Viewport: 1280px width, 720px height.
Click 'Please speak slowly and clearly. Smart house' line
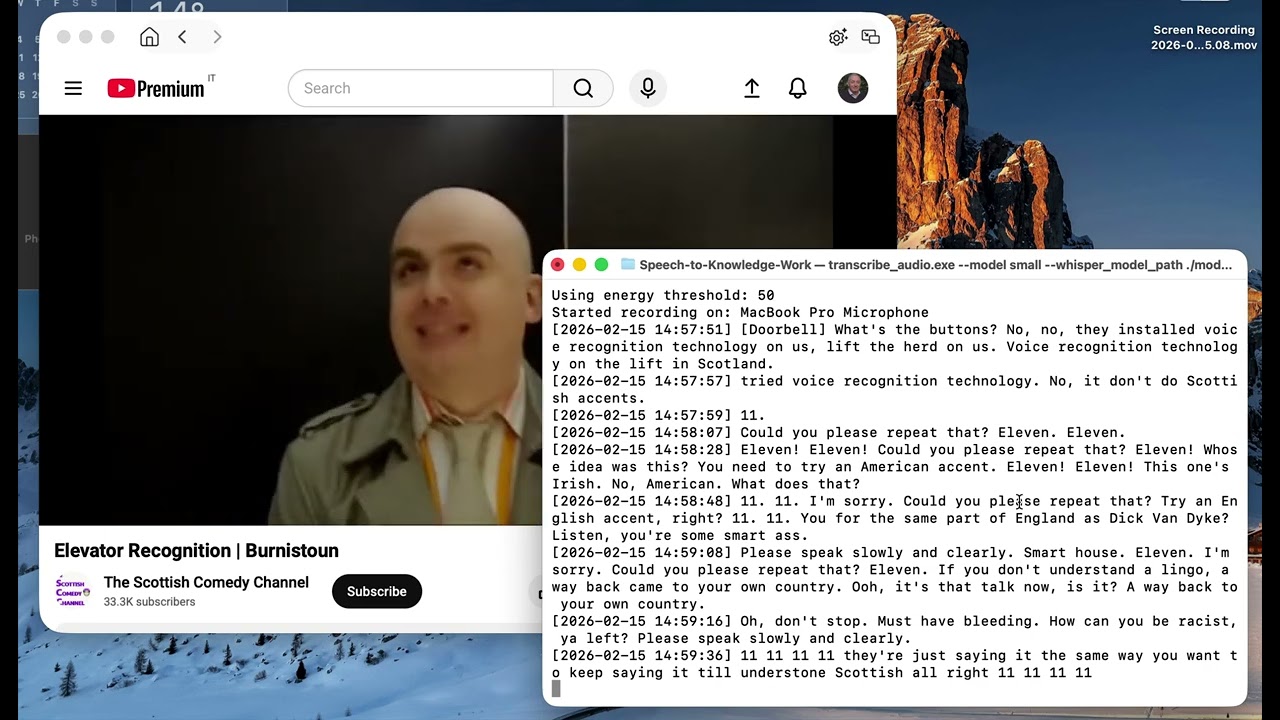pyautogui.click(x=895, y=578)
